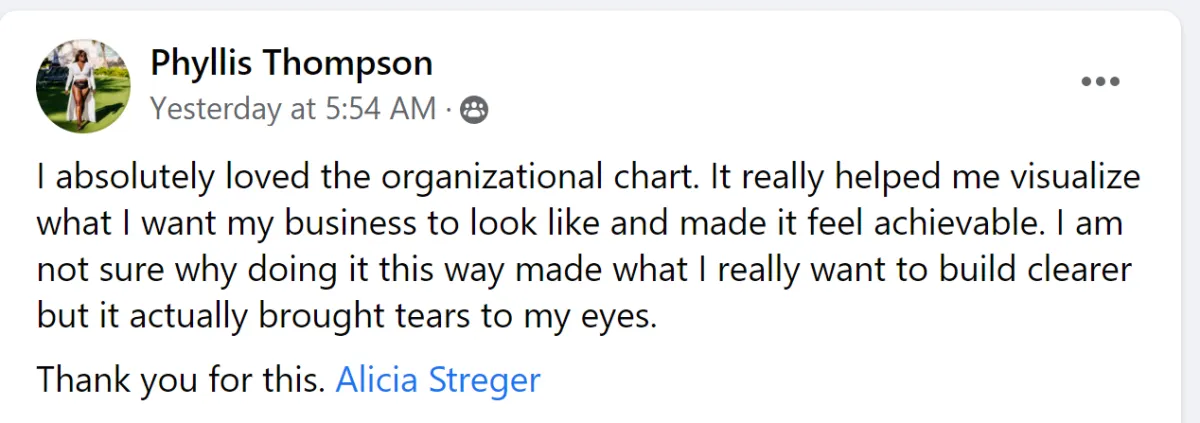Viewport: 1200px width, 423px height.
Task: Click the phrase "Thank you for this."
Action: pyautogui.click(x=181, y=380)
